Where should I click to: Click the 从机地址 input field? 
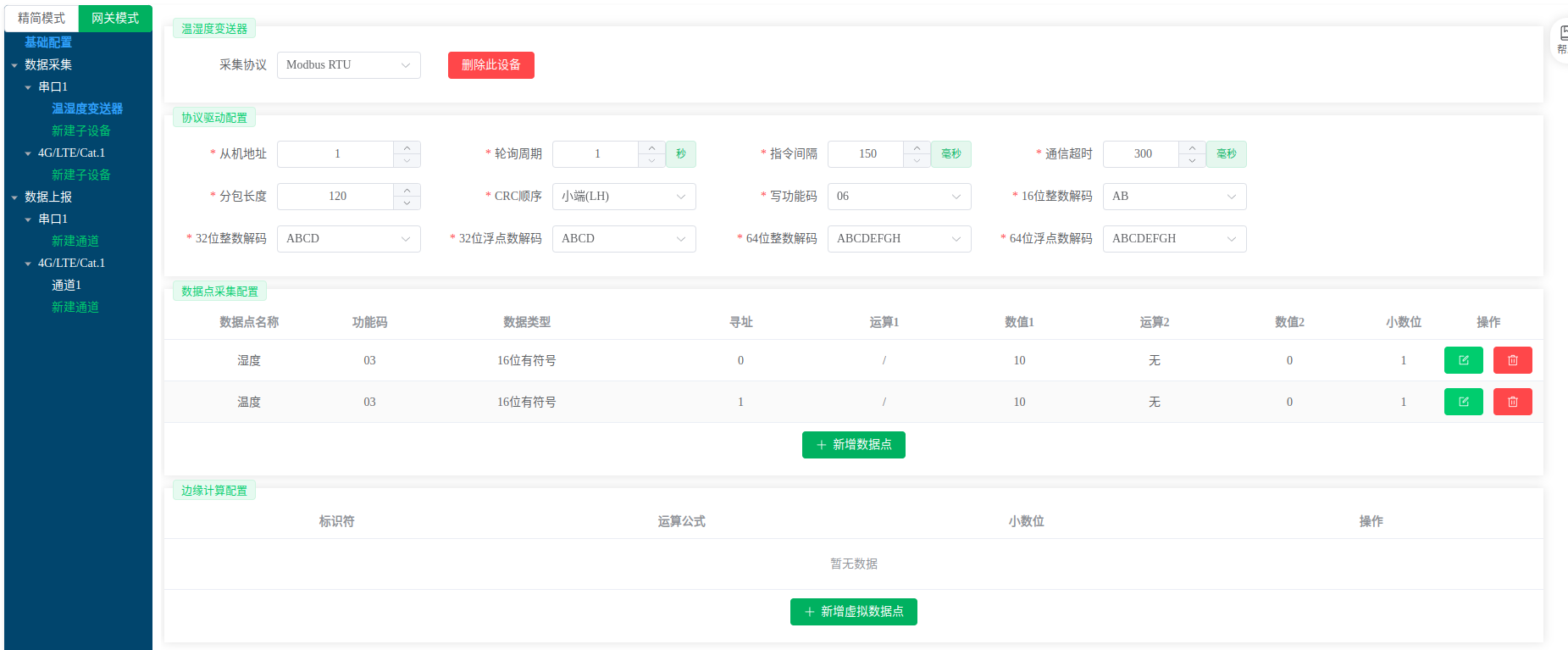[336, 154]
